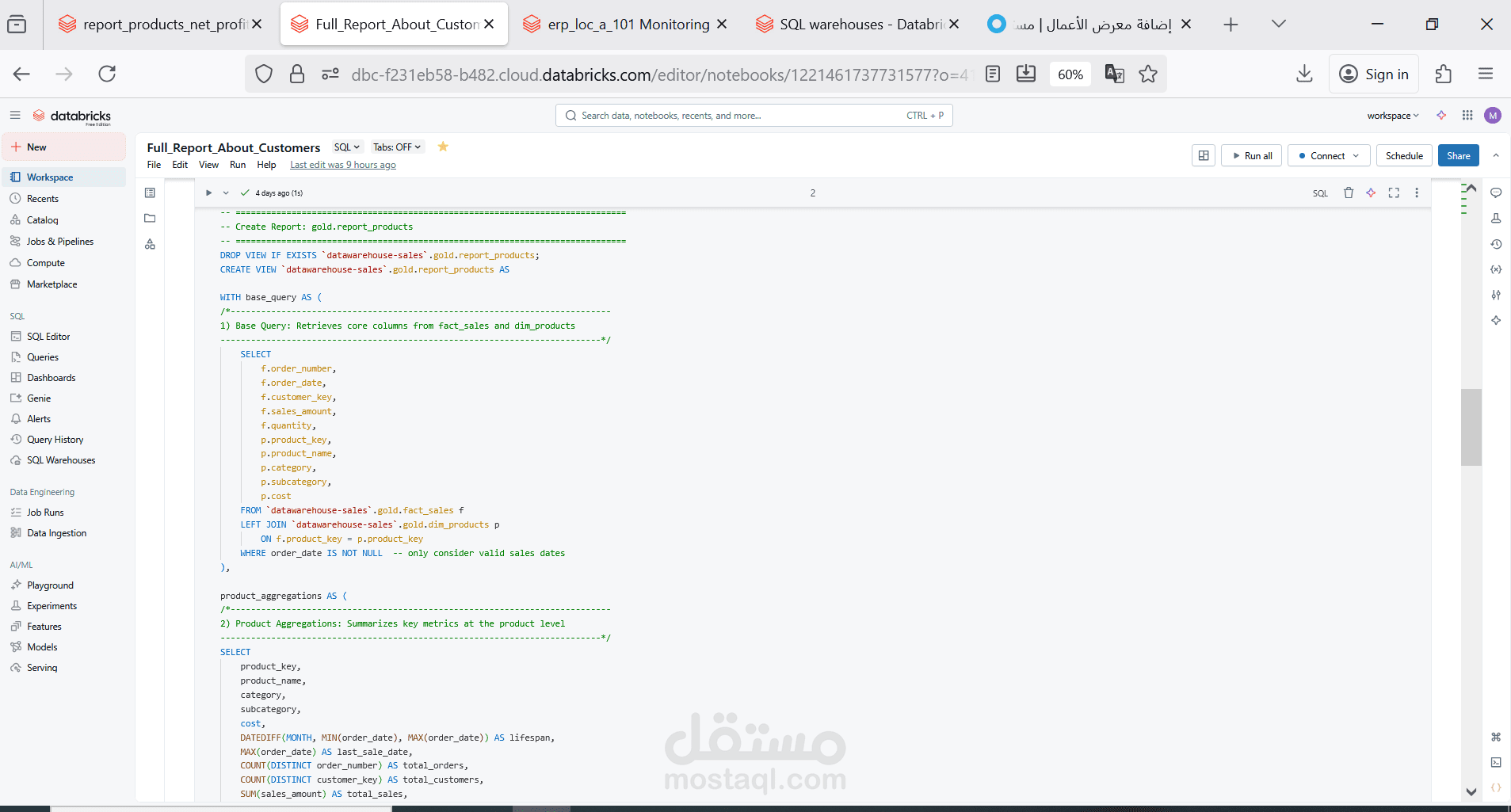This screenshot has width=1511, height=812.
Task: Open Query History in sidebar
Action: [x=55, y=439]
